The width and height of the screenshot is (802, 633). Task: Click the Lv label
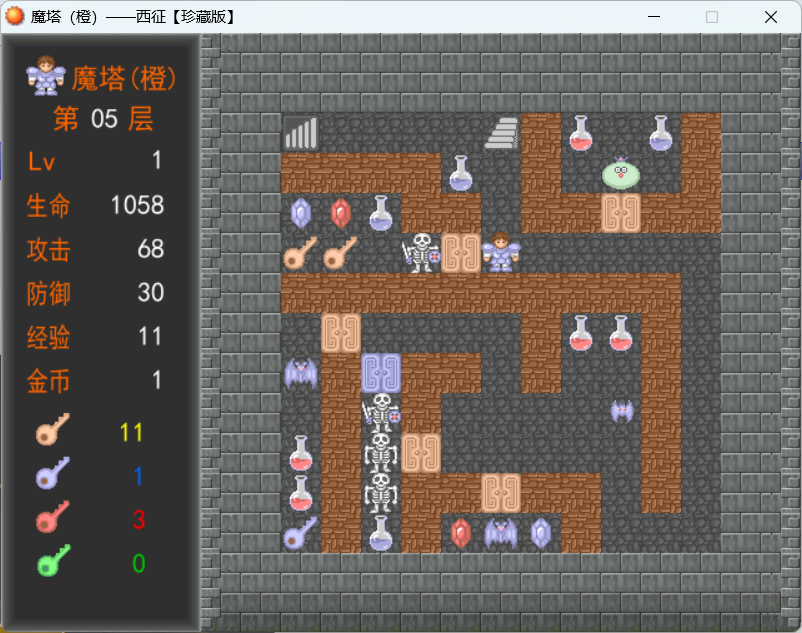(41, 162)
